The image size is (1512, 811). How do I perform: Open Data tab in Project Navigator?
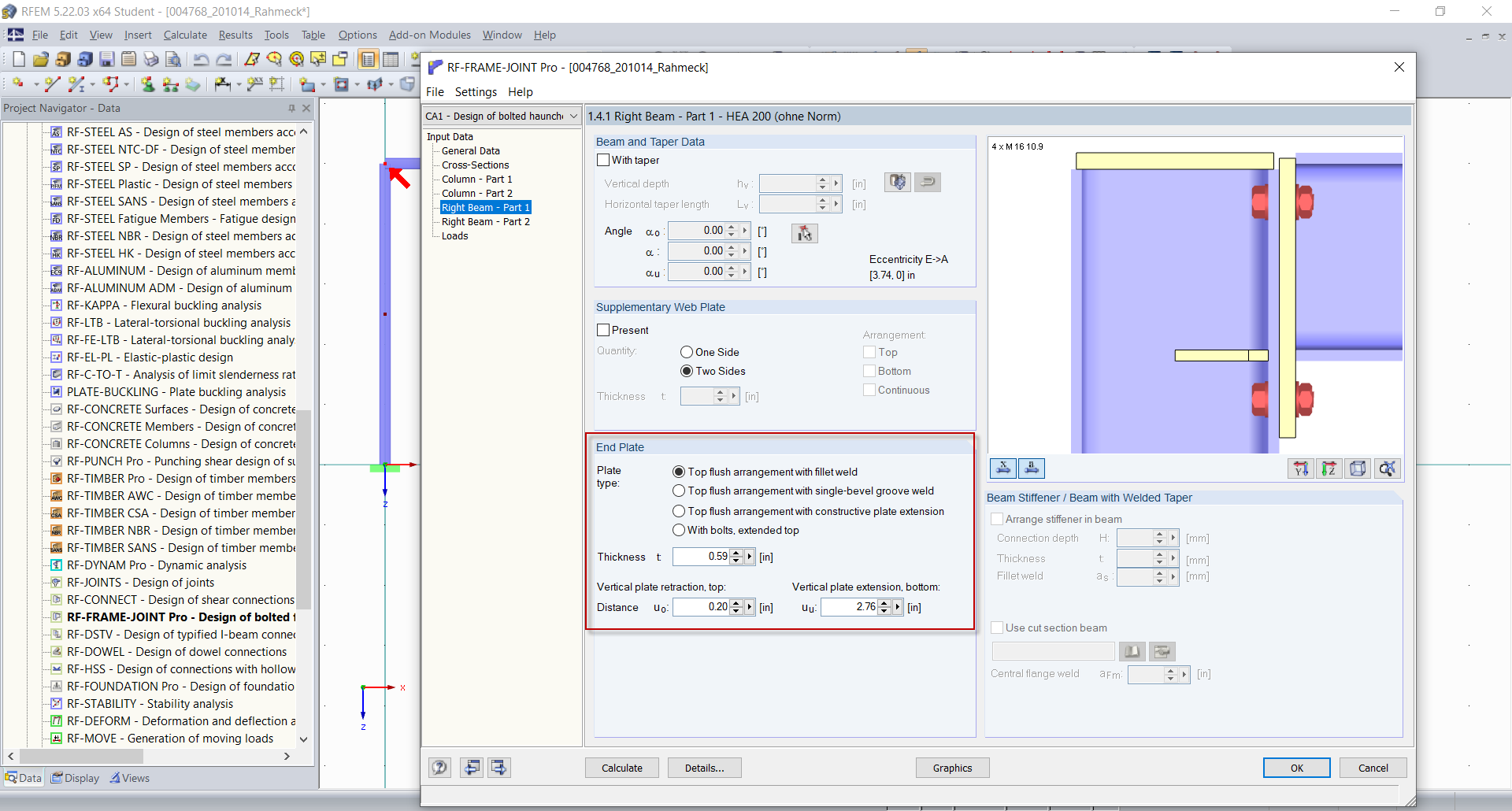[23, 778]
